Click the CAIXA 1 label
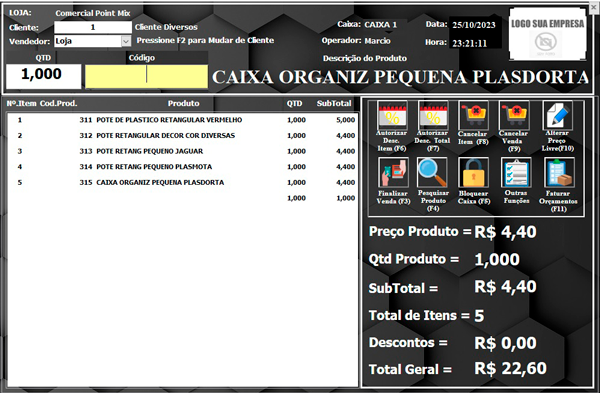Image resolution: width=600 pixels, height=393 pixels. point(381,25)
